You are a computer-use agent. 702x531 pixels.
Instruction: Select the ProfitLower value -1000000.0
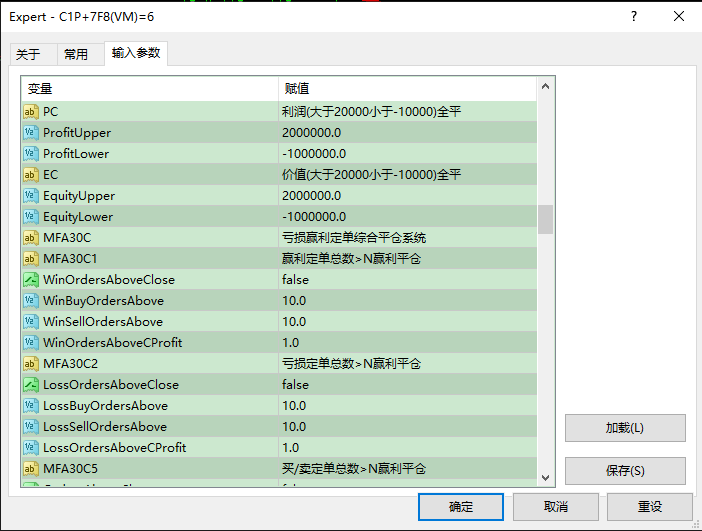point(314,154)
